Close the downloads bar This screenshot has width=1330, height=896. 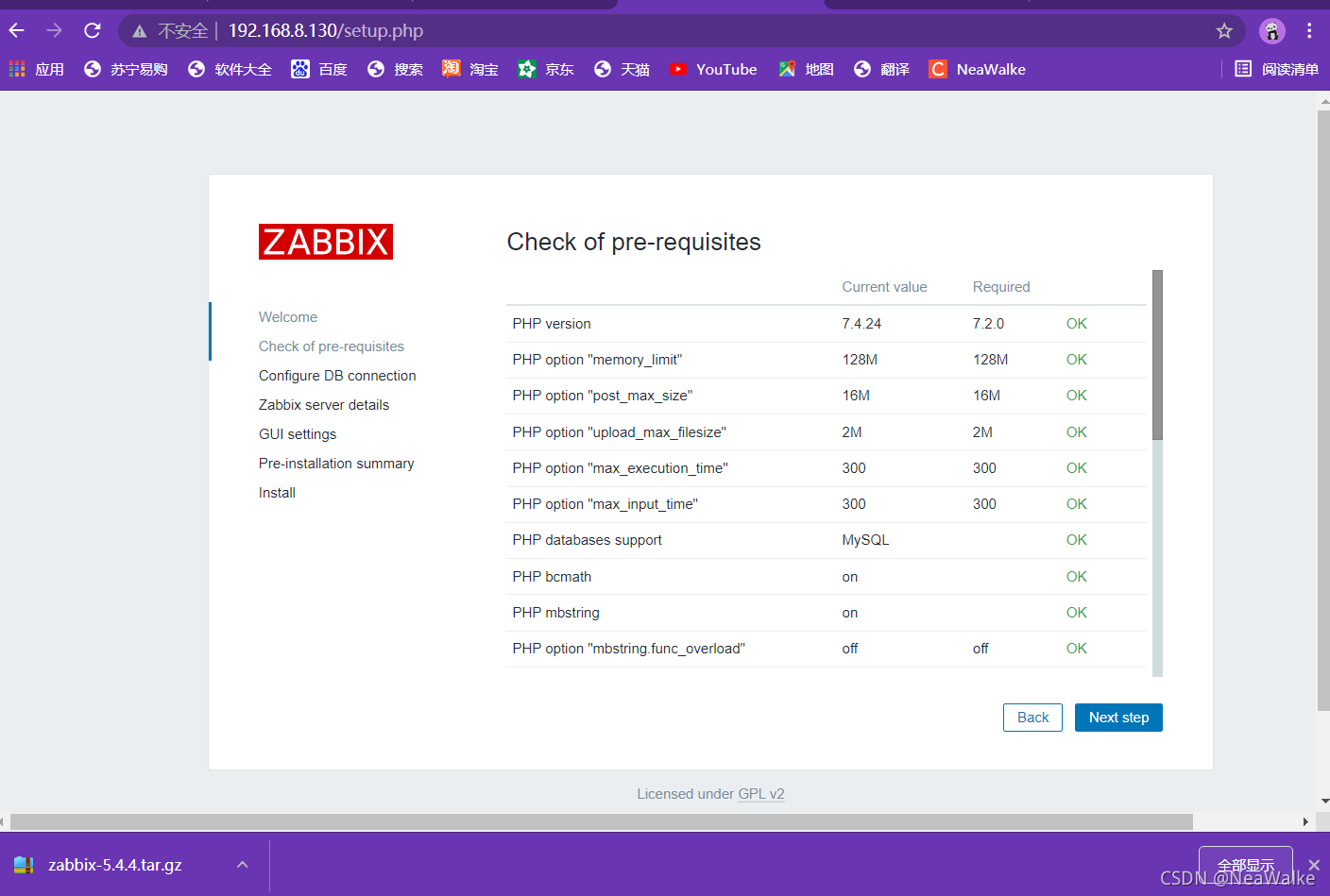[x=1314, y=865]
